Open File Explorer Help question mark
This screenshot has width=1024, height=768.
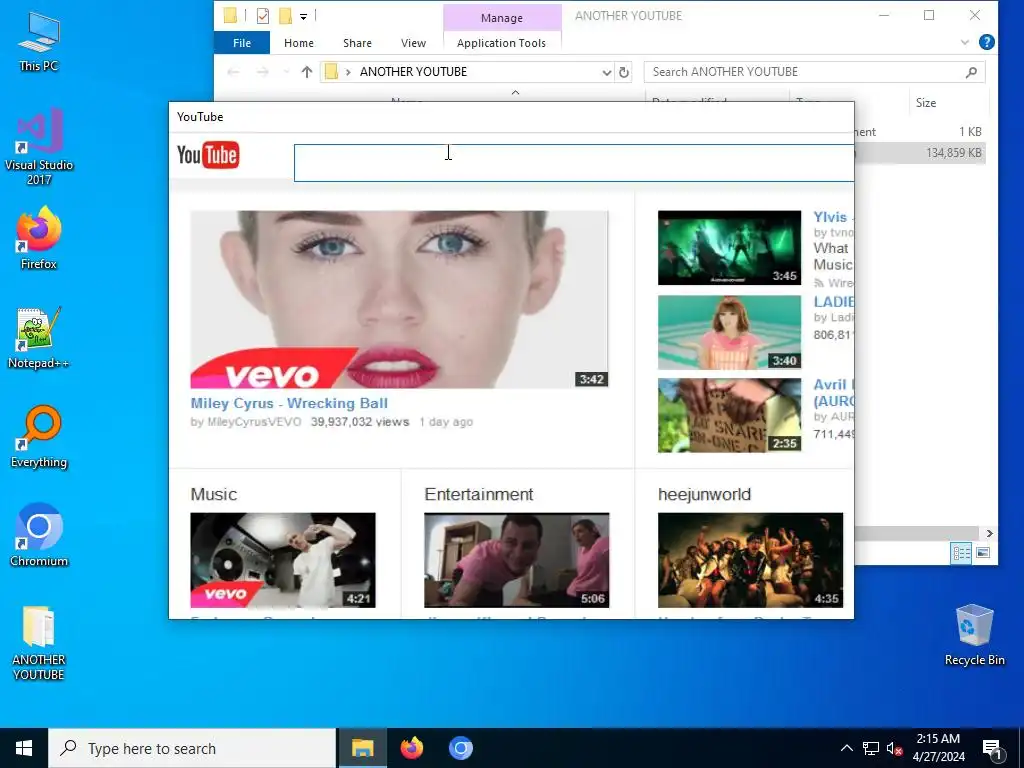tap(987, 42)
